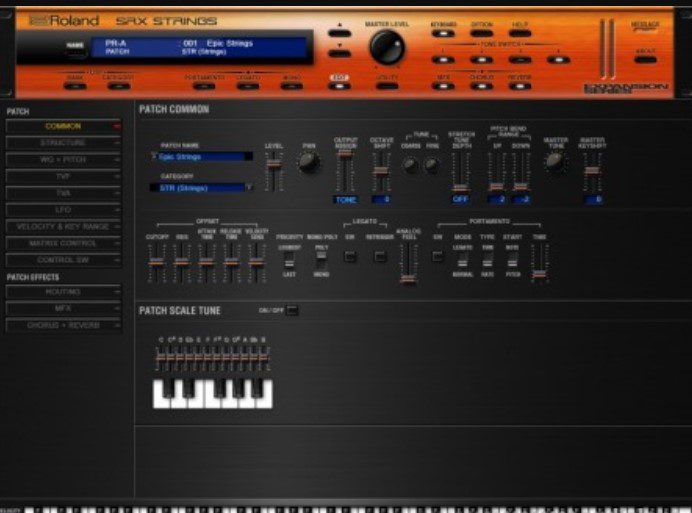Click the Pitch Bend Down value box
The image size is (692, 513).
click(522, 200)
